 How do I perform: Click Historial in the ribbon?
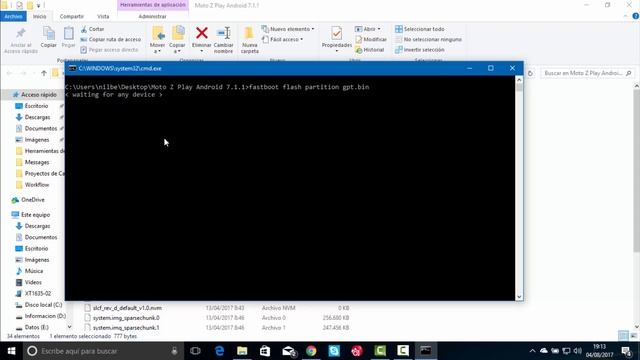point(369,50)
